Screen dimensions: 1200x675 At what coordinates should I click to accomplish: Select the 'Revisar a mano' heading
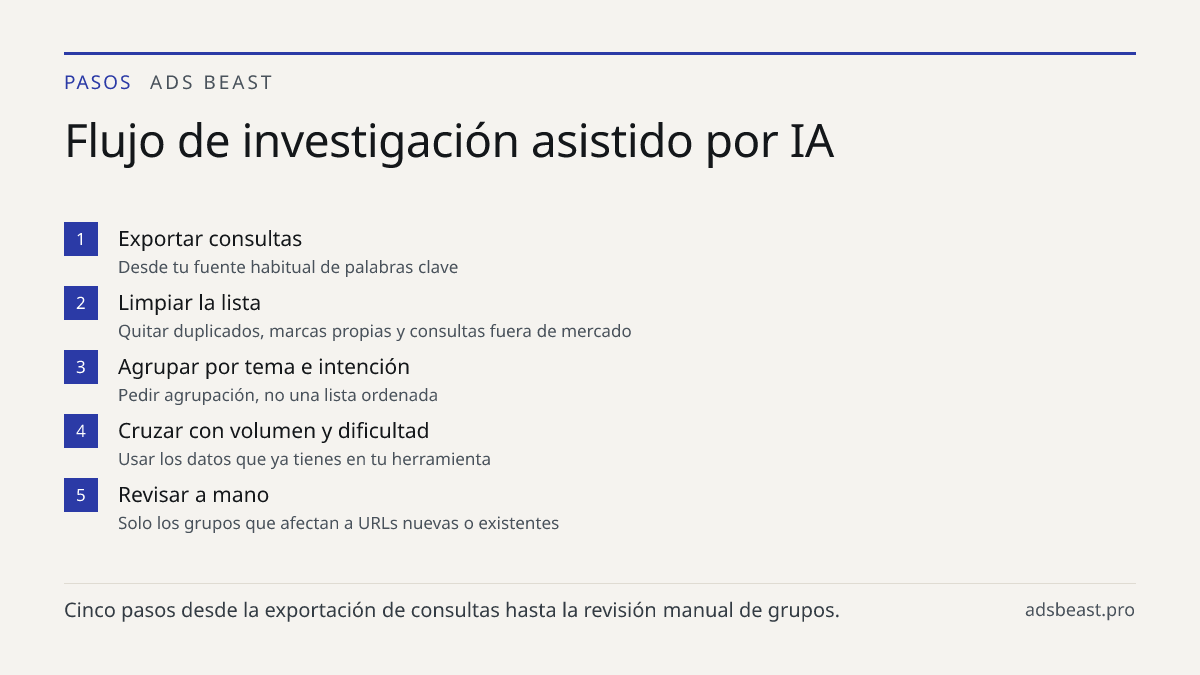(193, 495)
